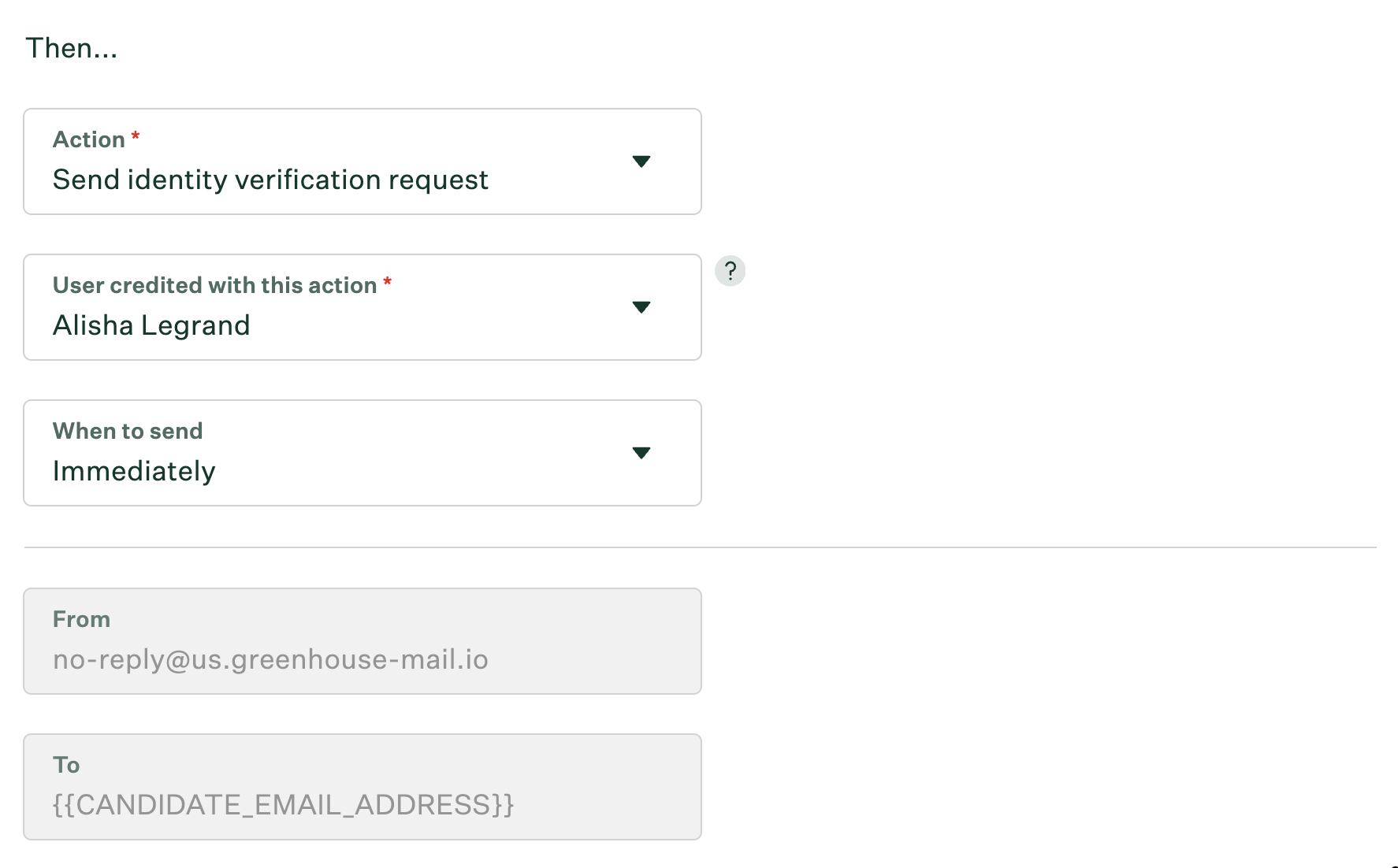Click the question mark help icon

pos(730,271)
